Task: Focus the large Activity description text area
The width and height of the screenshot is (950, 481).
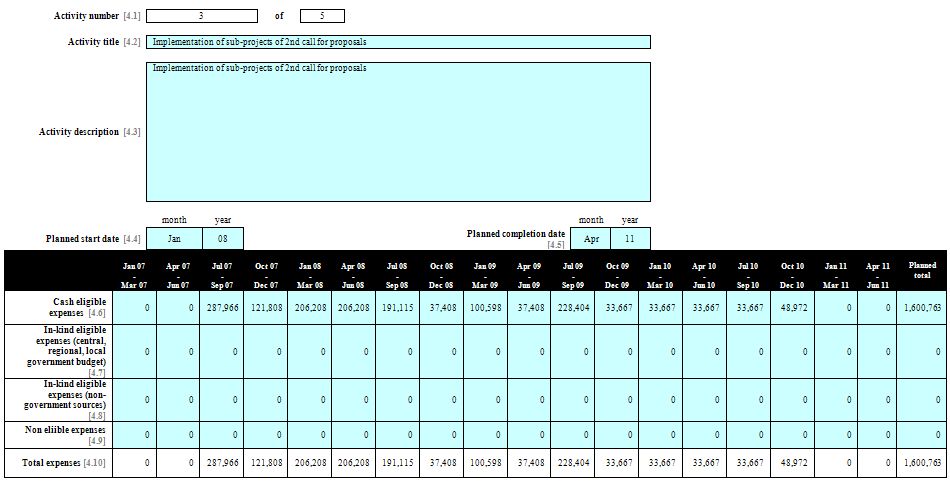Action: (x=398, y=132)
